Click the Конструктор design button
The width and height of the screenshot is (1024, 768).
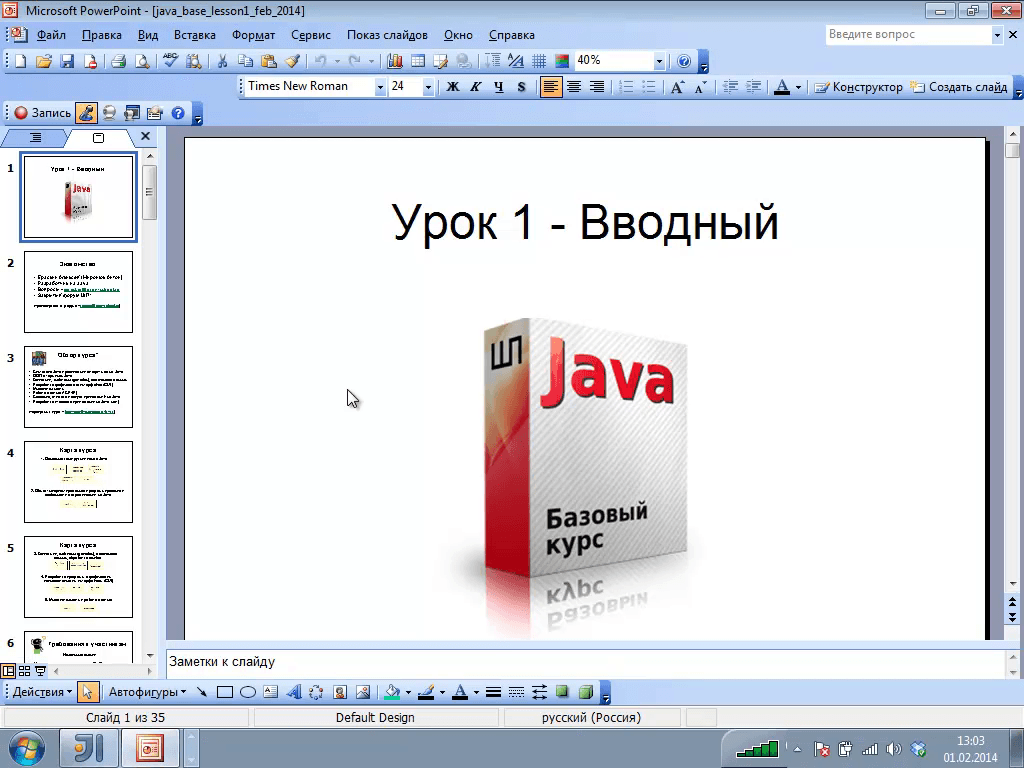coord(859,87)
